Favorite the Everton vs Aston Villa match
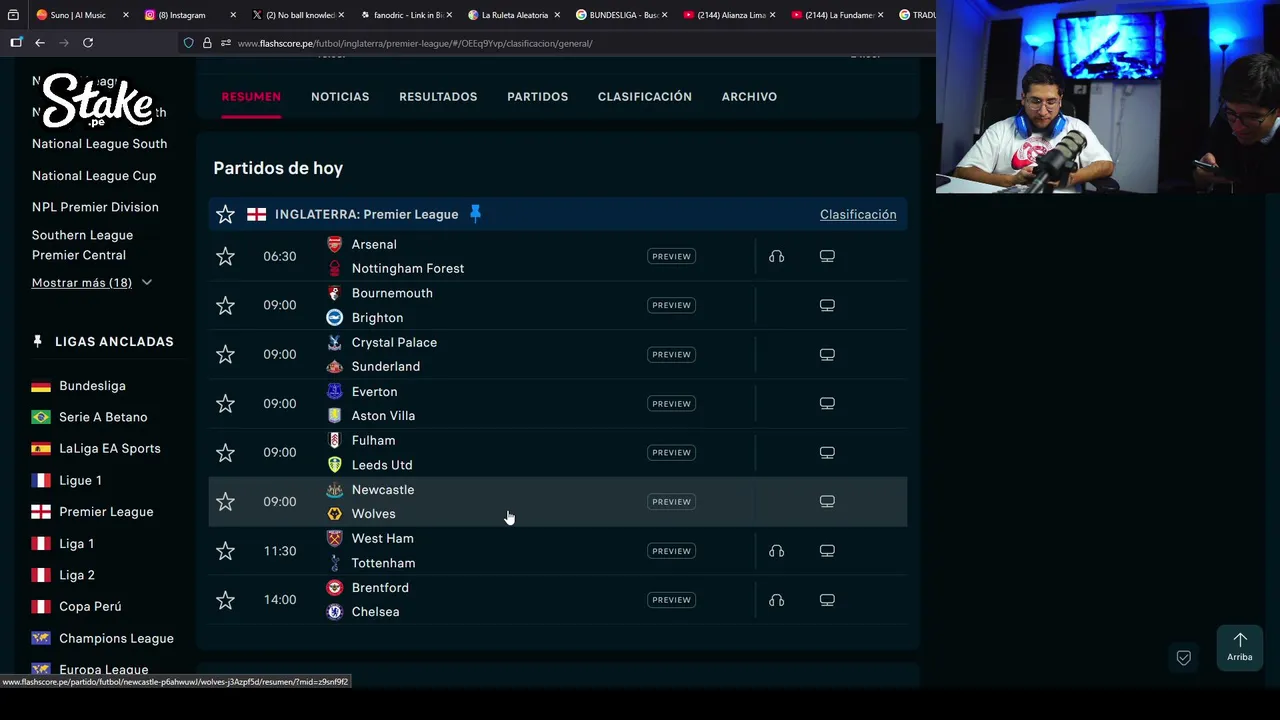 click(225, 403)
